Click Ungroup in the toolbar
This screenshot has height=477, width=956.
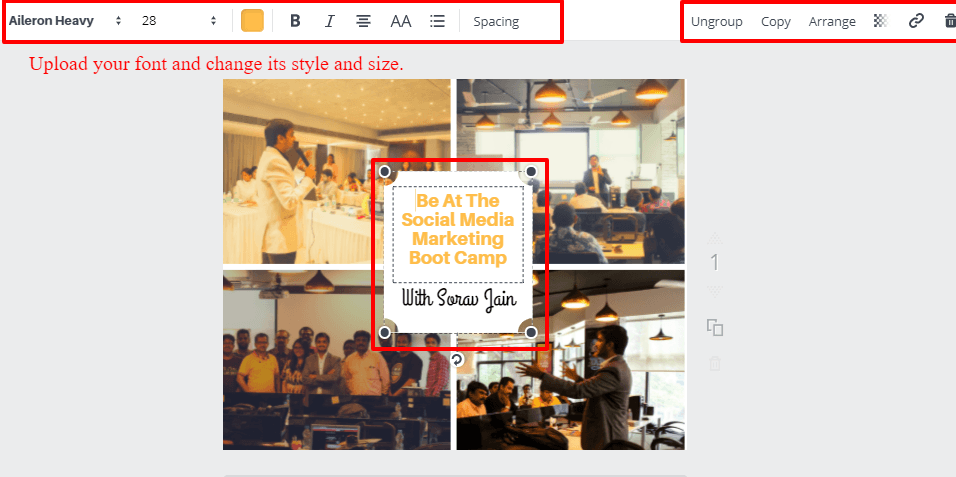(716, 21)
